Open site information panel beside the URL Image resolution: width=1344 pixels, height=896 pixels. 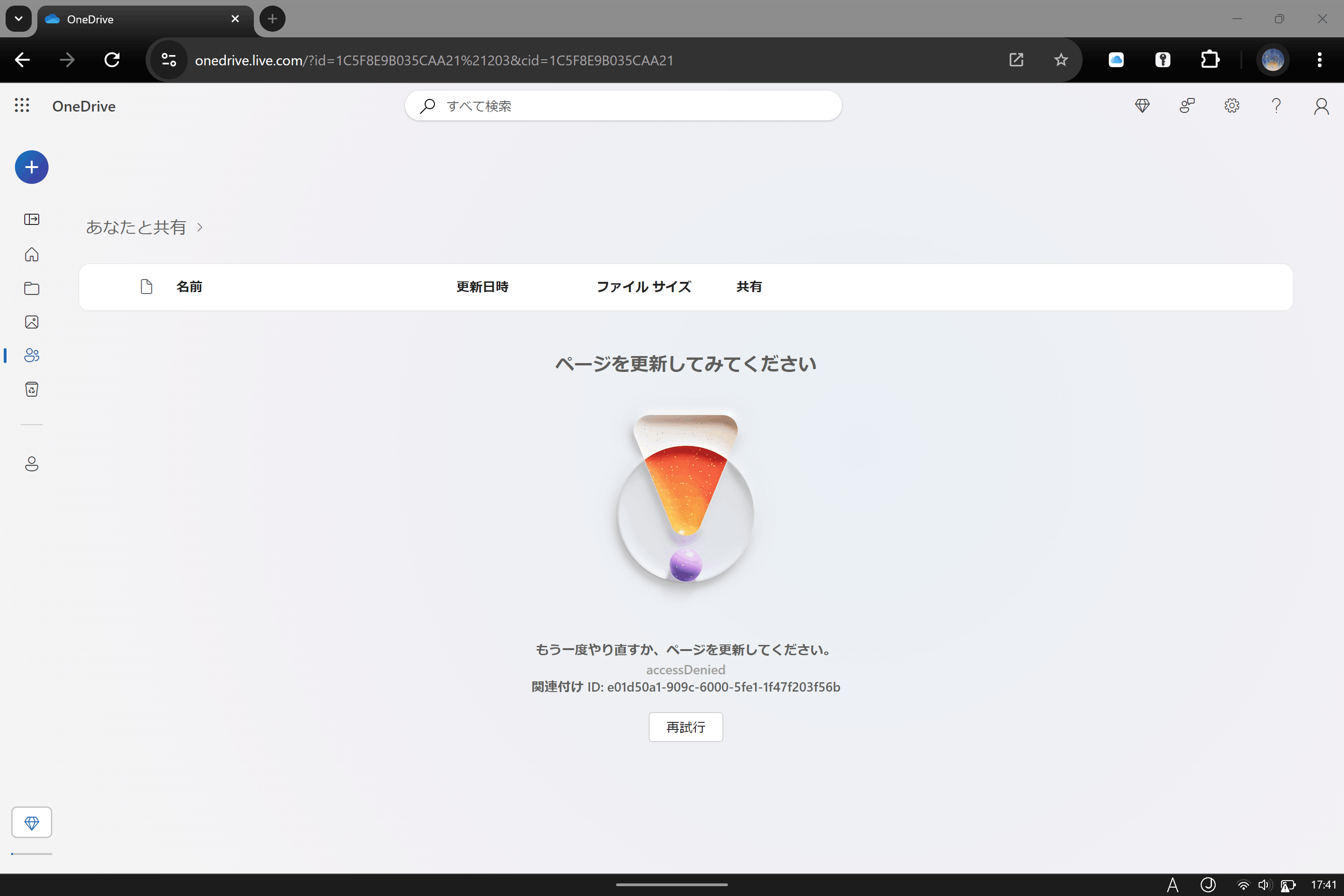click(168, 59)
